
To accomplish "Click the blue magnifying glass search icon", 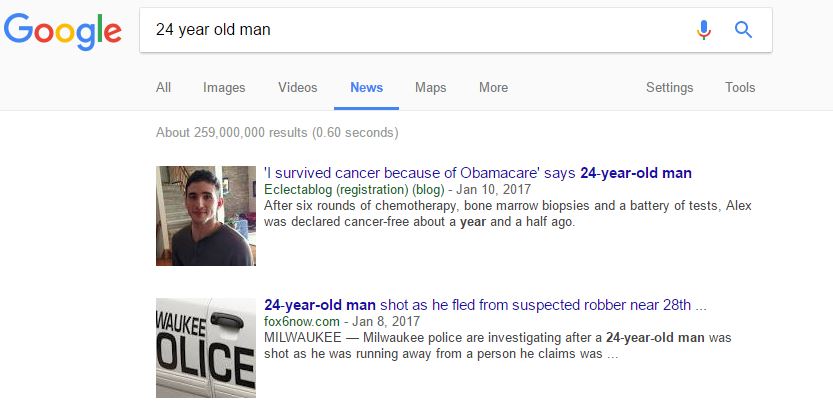I will (x=743, y=30).
